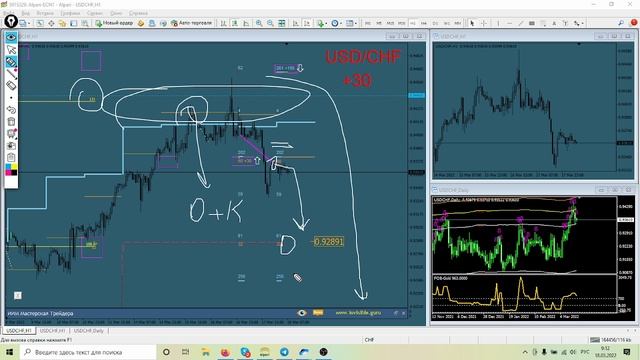Select the D1 timeframe button
The image size is (640, 360).
click(x=435, y=24)
